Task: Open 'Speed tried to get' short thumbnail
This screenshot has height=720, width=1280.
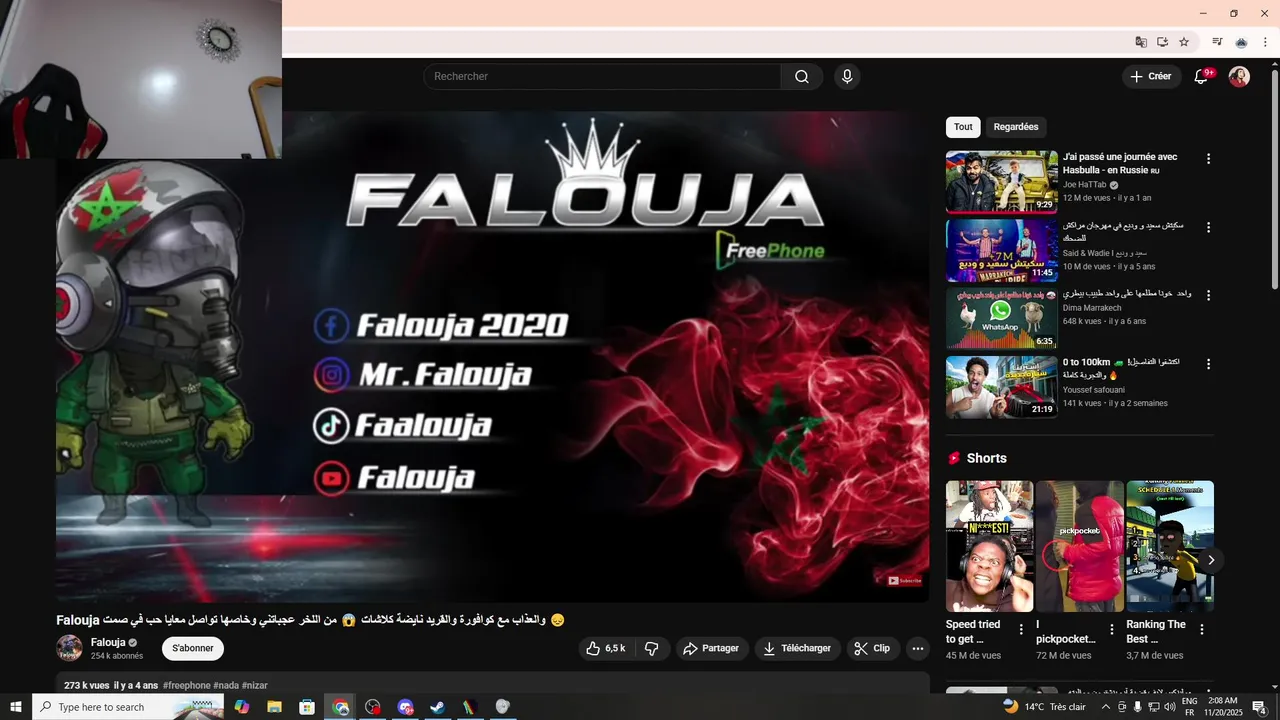Action: pyautogui.click(x=989, y=546)
